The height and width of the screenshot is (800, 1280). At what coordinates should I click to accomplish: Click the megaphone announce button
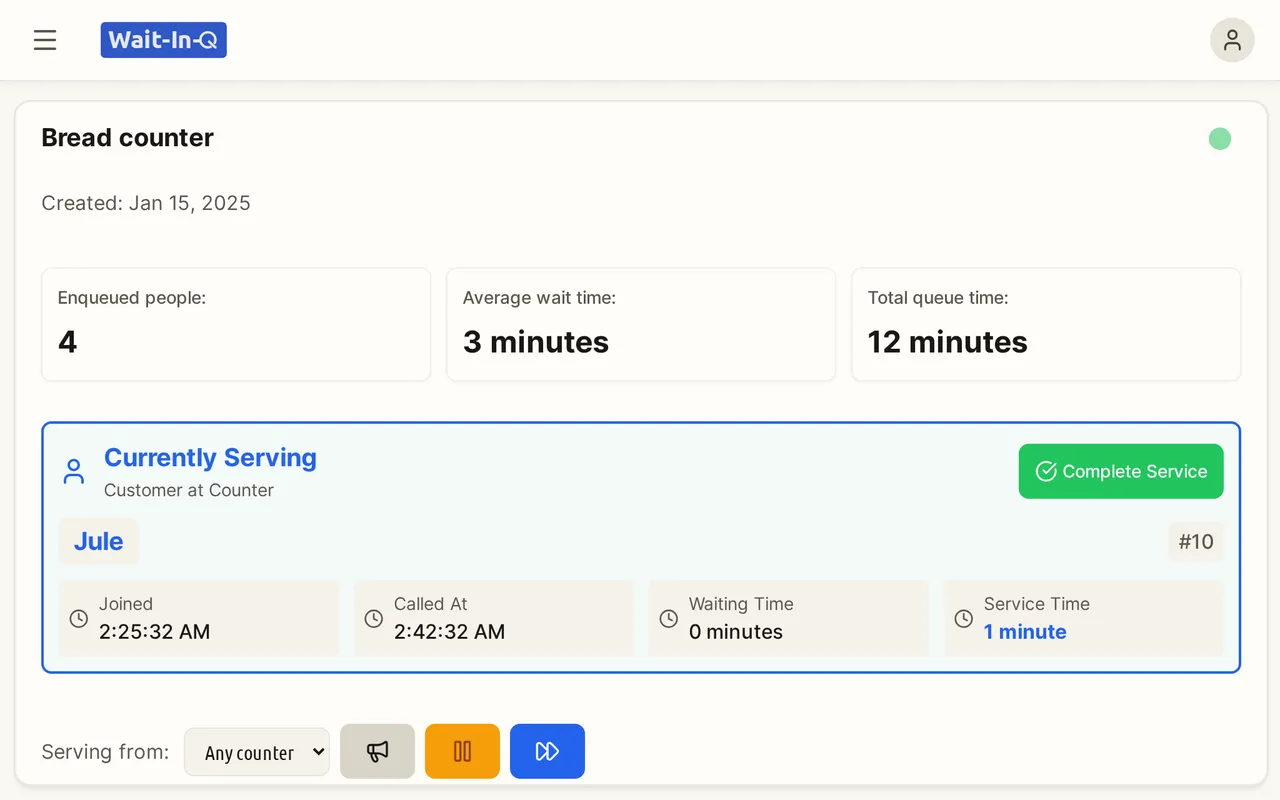pos(377,751)
